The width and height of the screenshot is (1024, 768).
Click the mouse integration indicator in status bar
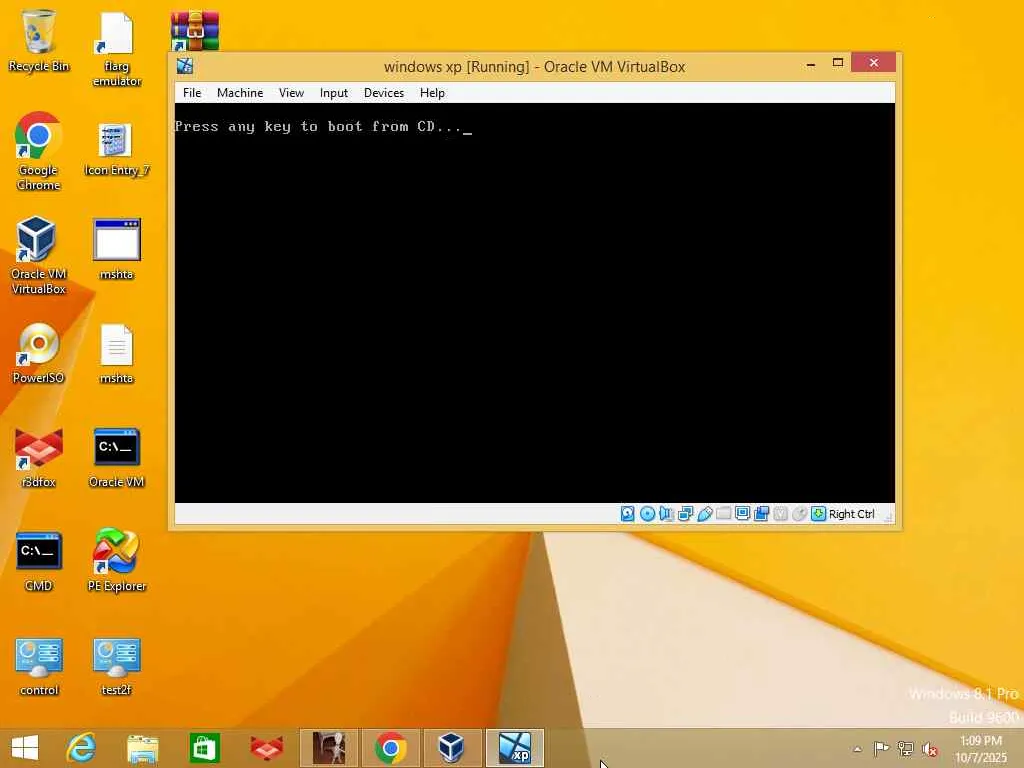pyautogui.click(x=799, y=514)
